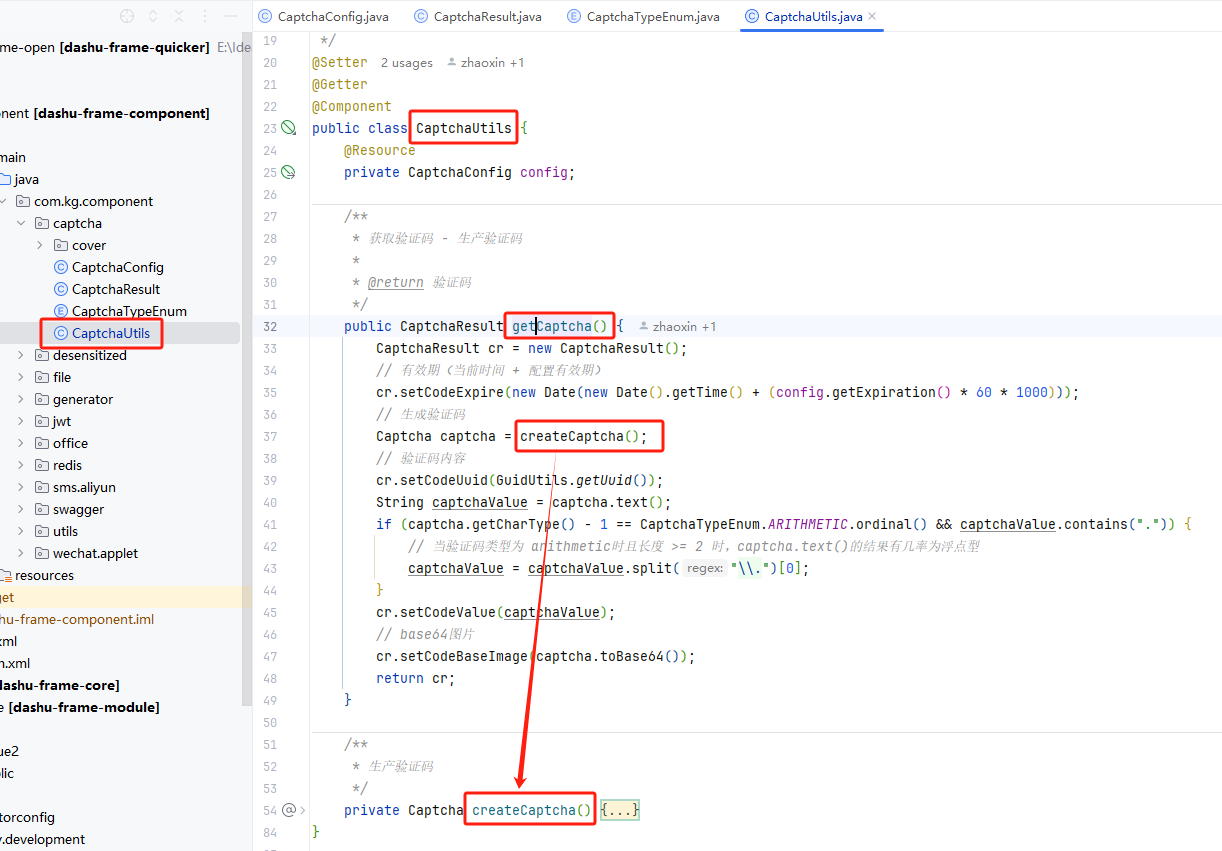This screenshot has height=851, width=1222.
Task: Click 'return cr;' statement
Action: tap(416, 678)
